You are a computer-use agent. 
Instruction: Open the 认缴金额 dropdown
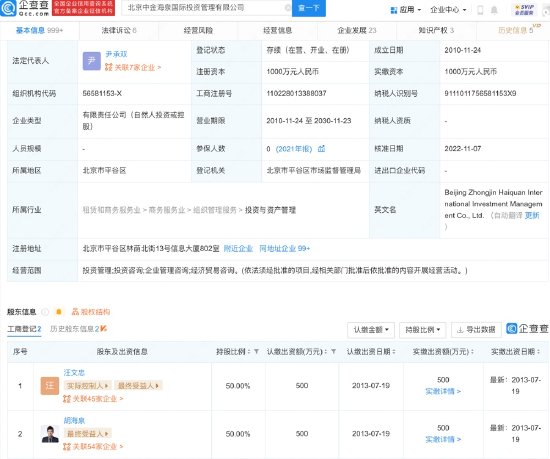pos(371,330)
